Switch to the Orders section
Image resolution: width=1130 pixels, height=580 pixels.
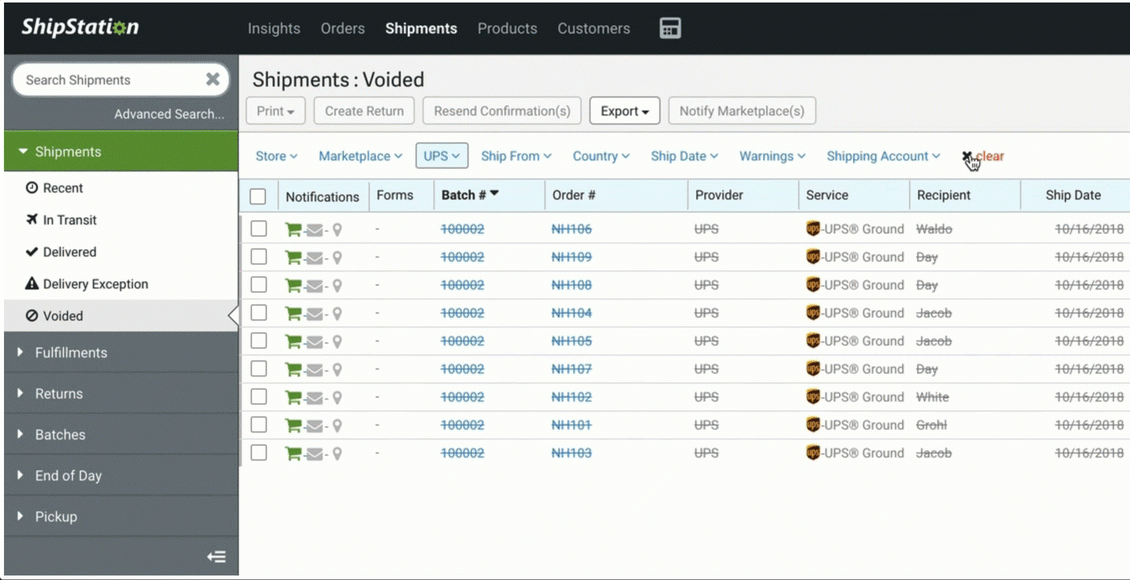343,28
